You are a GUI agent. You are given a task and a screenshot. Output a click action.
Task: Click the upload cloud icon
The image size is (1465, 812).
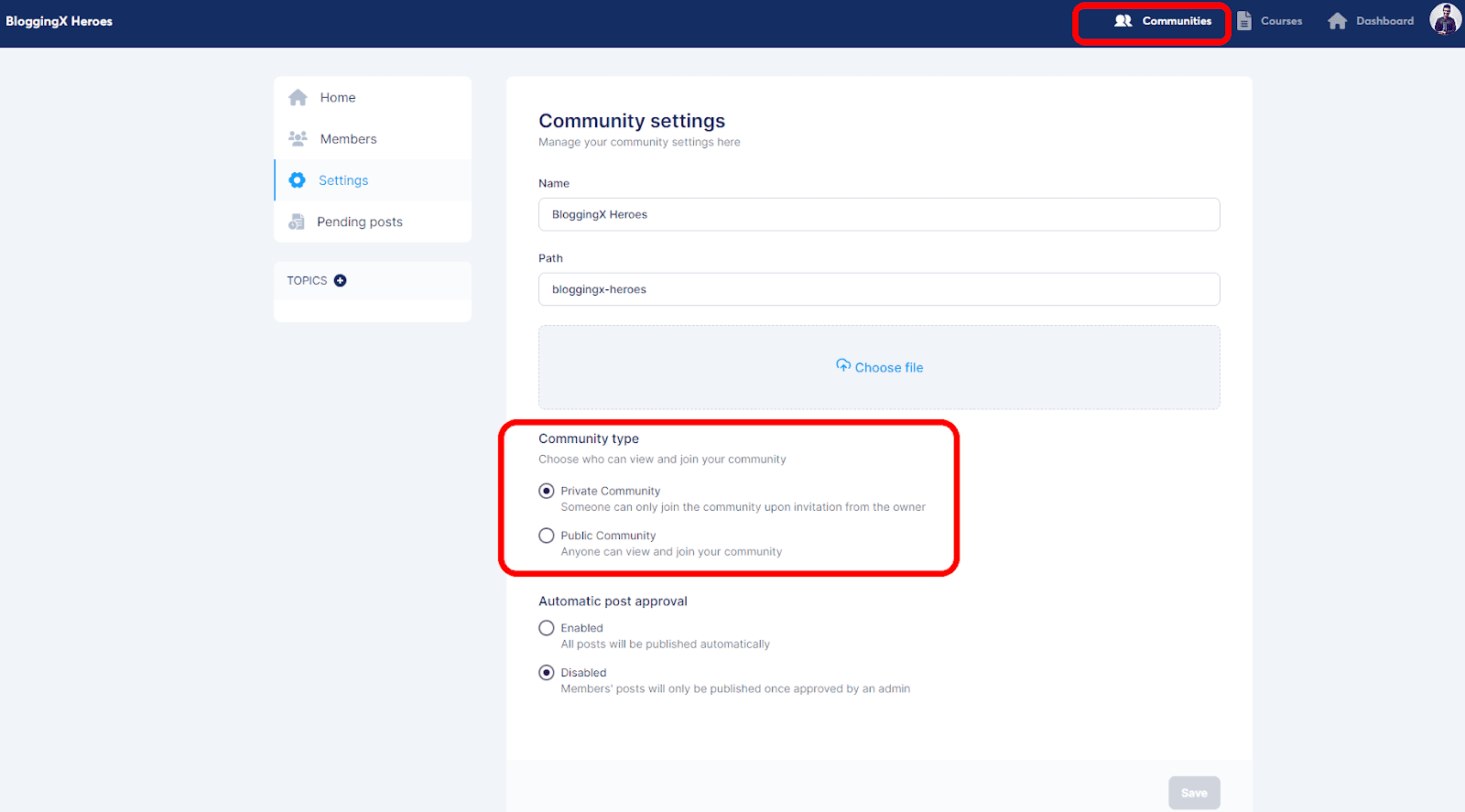[843, 366]
